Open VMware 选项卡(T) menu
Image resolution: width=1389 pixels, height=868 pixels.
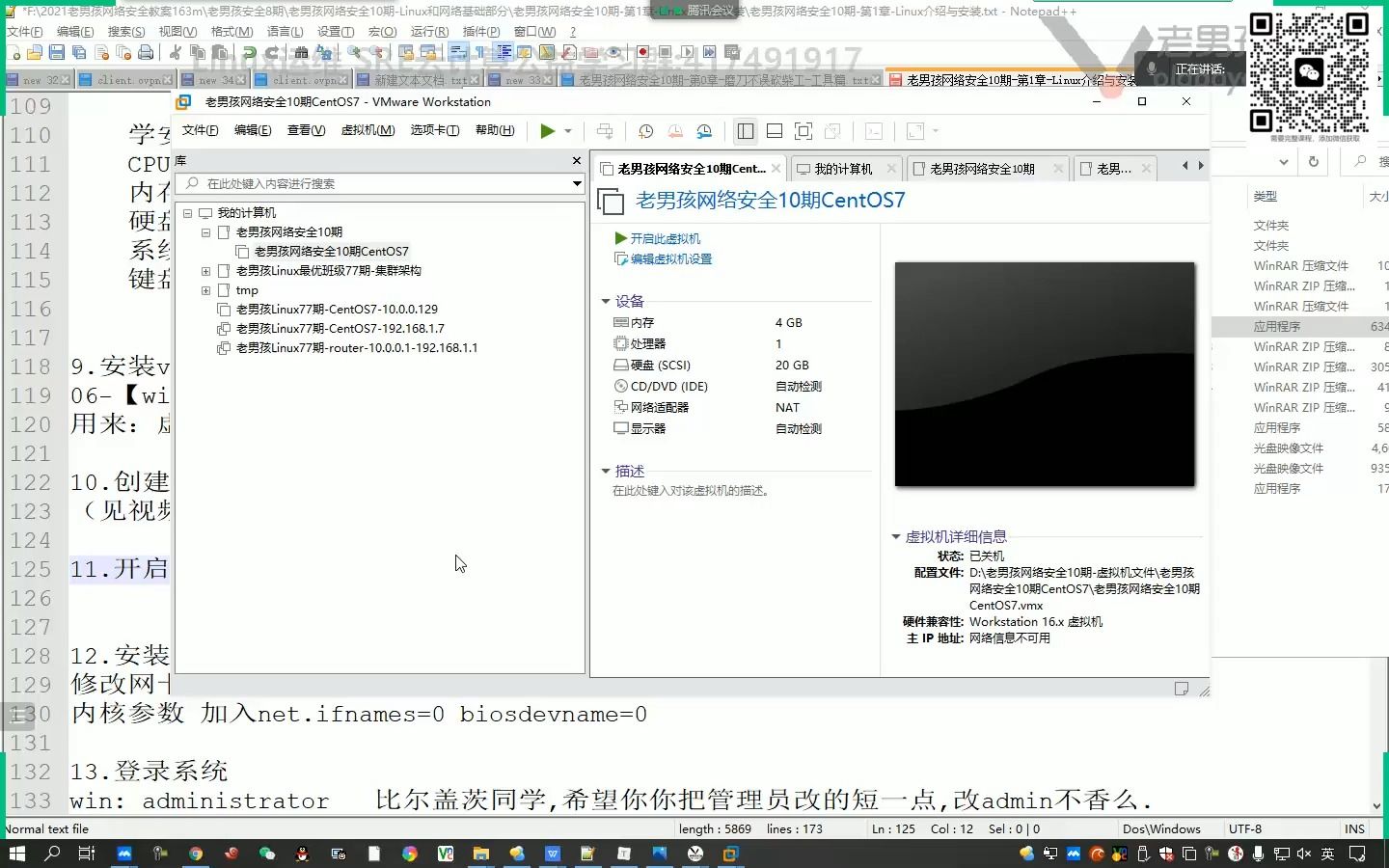434,130
